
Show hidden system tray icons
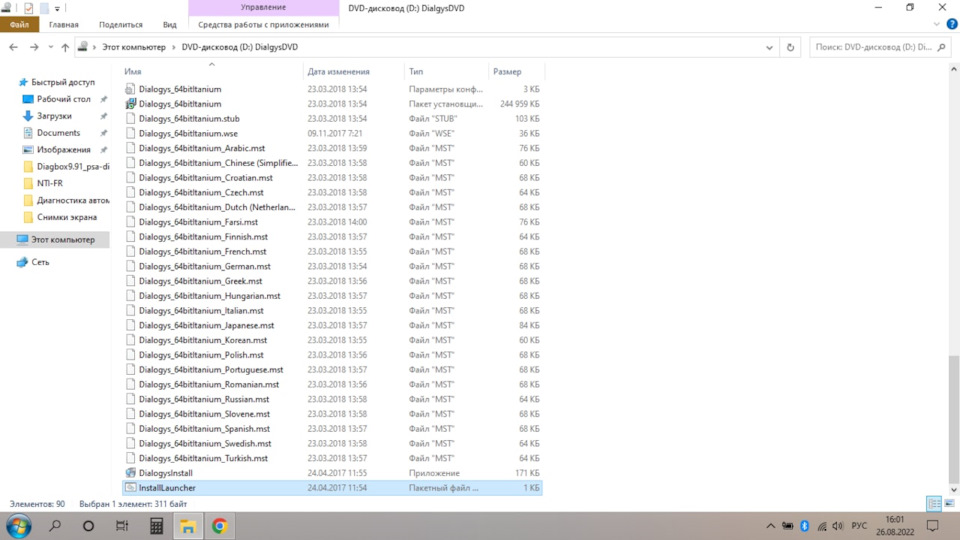point(771,526)
